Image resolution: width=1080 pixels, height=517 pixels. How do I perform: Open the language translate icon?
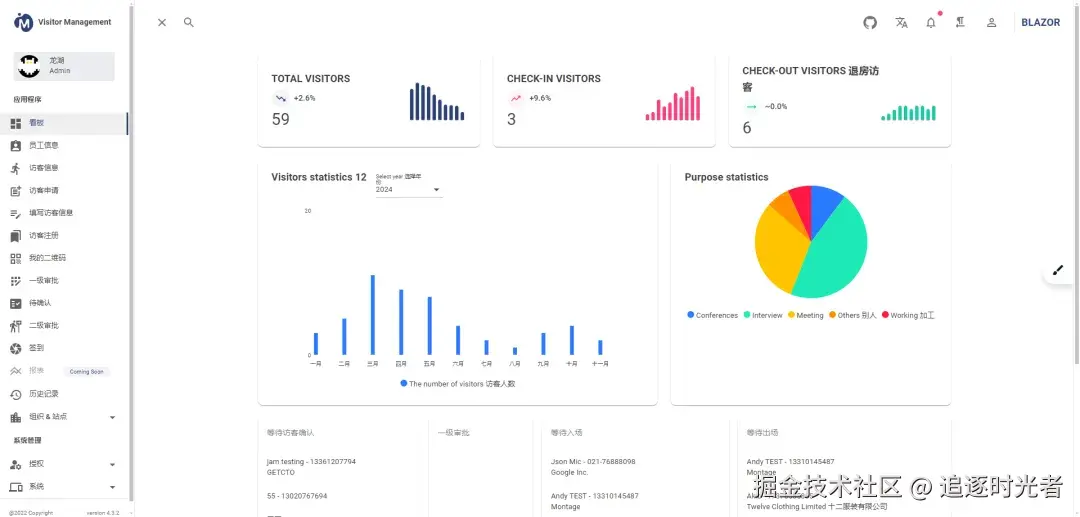[901, 23]
